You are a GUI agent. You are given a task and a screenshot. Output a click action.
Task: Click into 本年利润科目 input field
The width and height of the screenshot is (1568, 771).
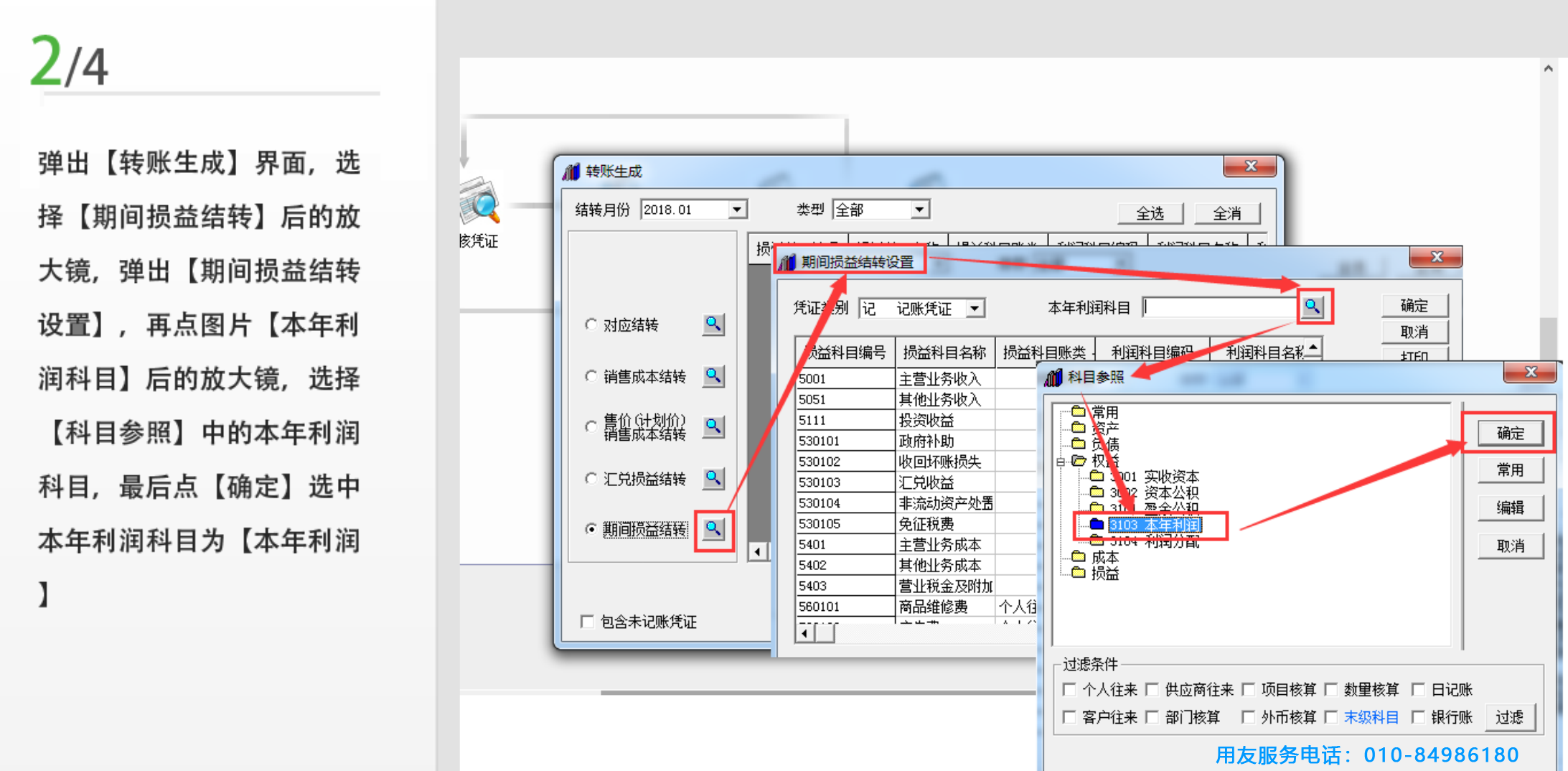[x=1220, y=307]
